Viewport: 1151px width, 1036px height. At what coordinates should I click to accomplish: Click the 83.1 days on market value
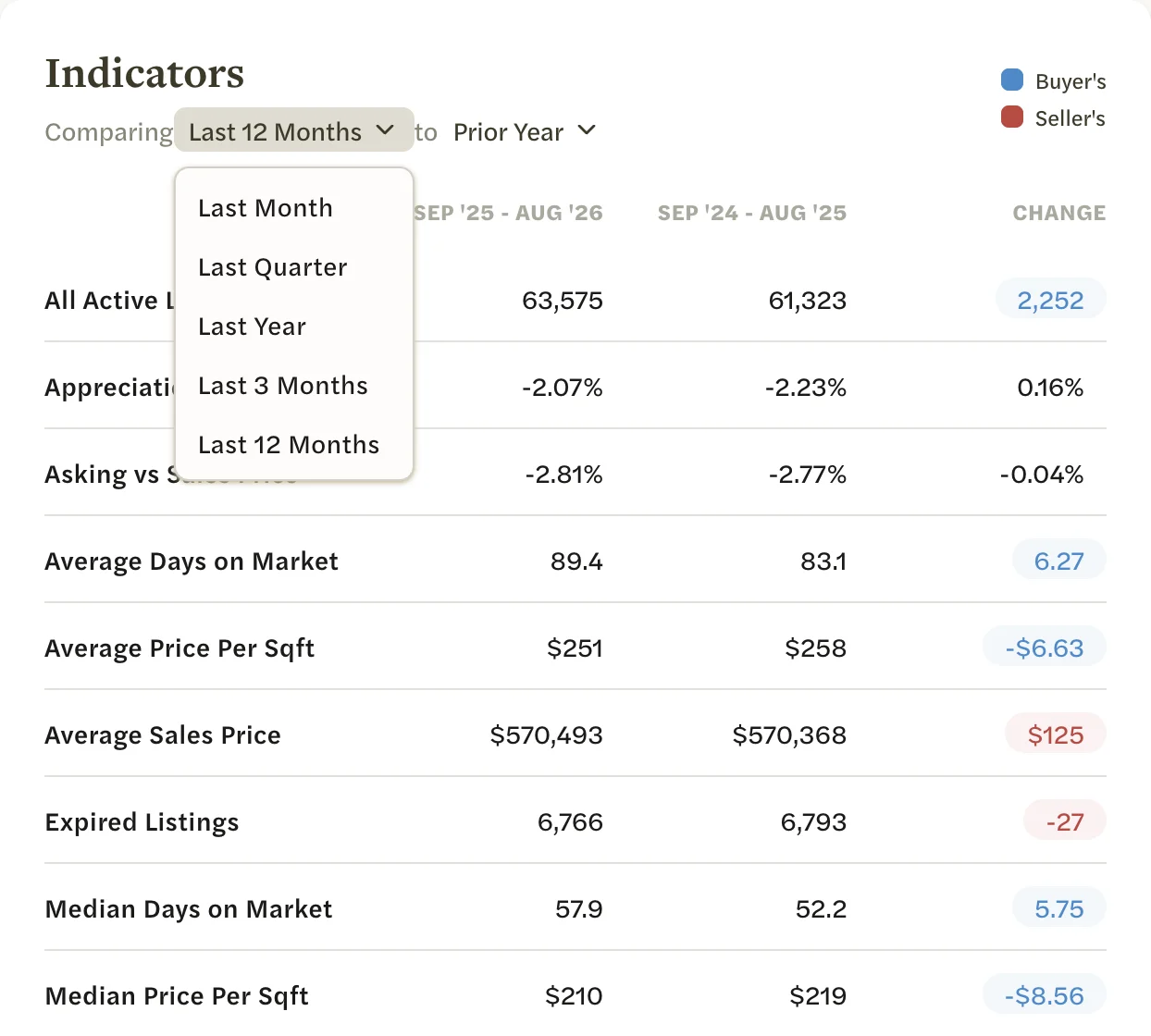coord(823,561)
